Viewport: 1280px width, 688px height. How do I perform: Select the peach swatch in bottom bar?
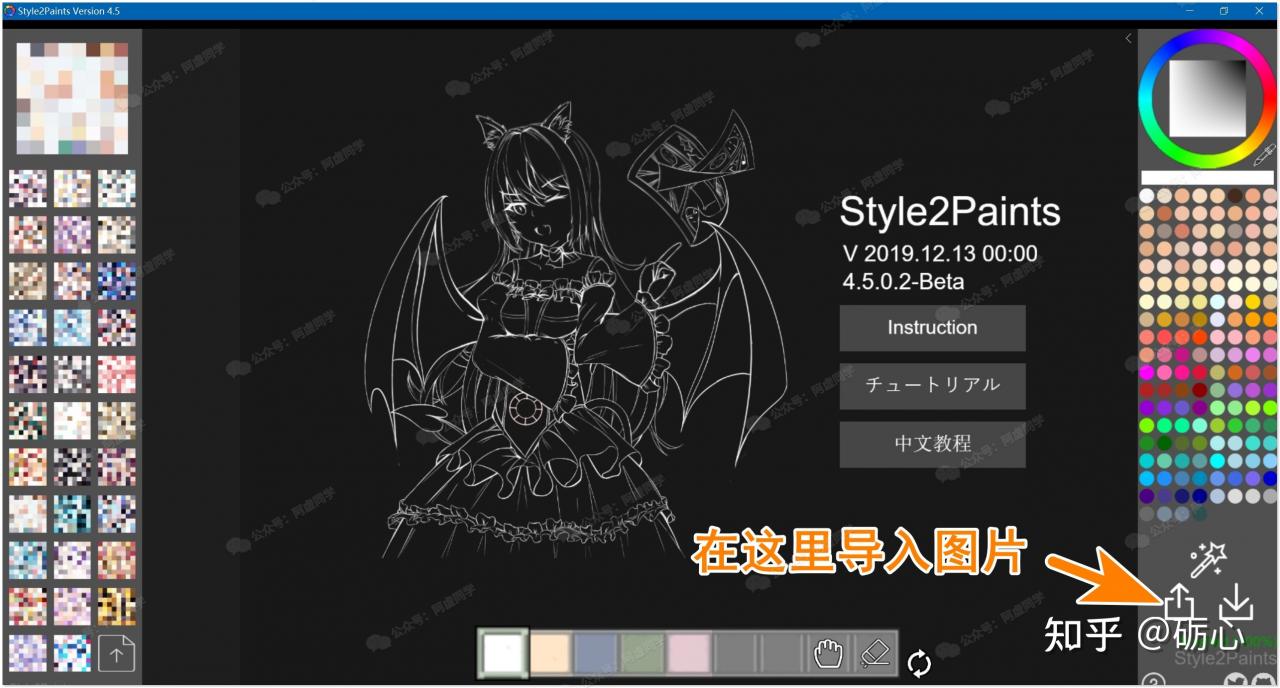point(551,654)
